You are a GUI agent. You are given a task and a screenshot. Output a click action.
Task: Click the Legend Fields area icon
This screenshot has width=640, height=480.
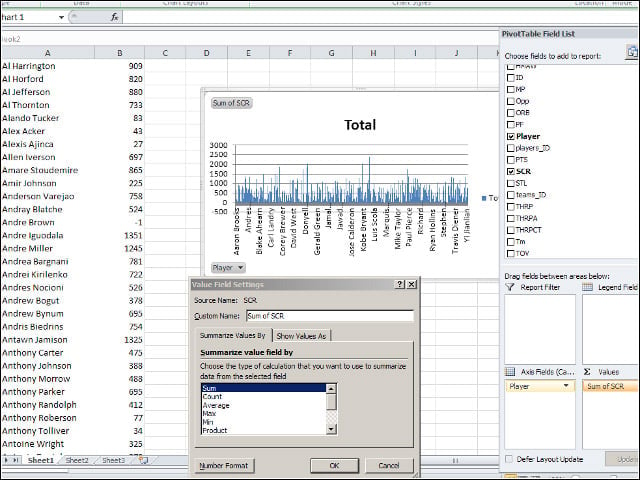point(587,287)
